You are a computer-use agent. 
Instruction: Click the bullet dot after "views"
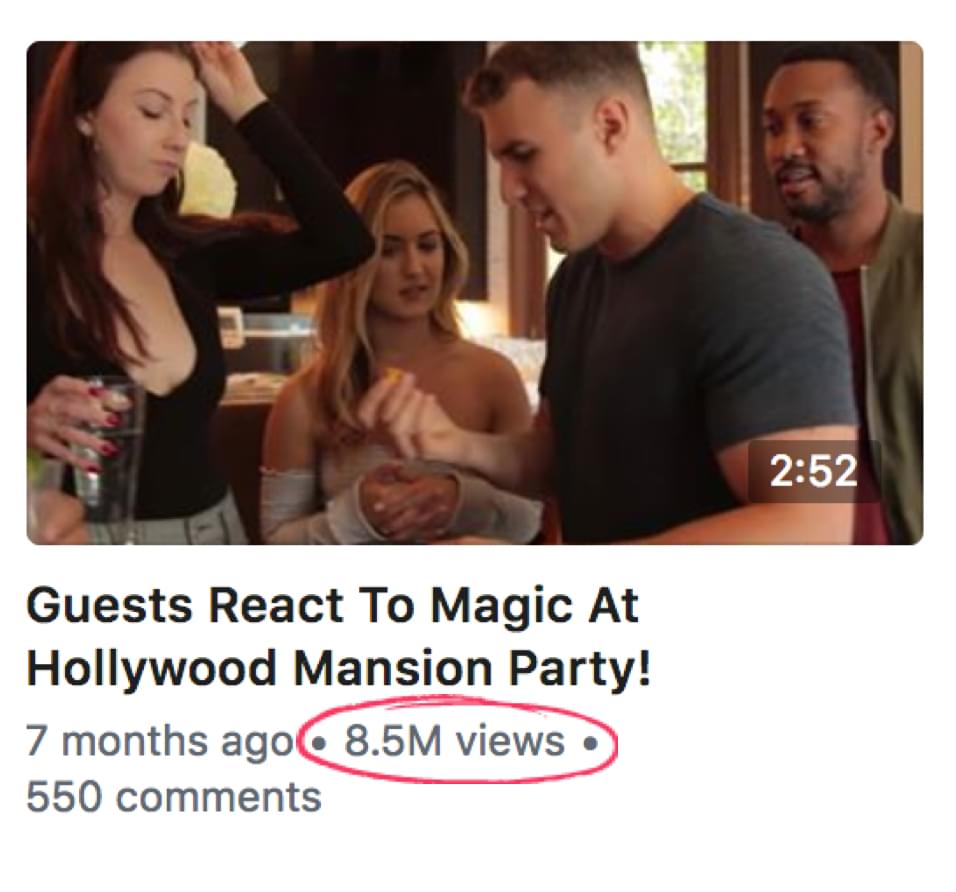590,744
